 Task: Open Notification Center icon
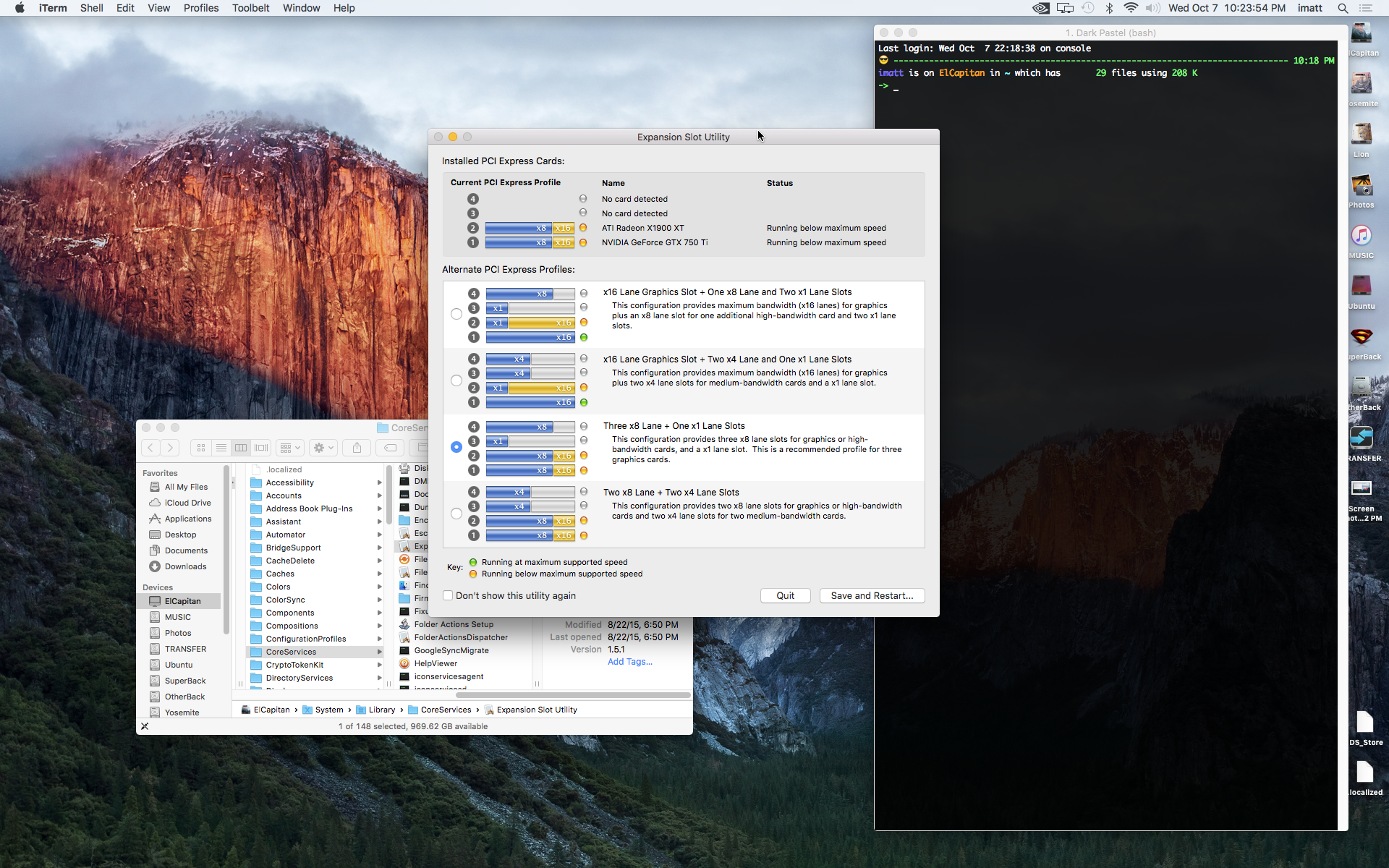1366,8
